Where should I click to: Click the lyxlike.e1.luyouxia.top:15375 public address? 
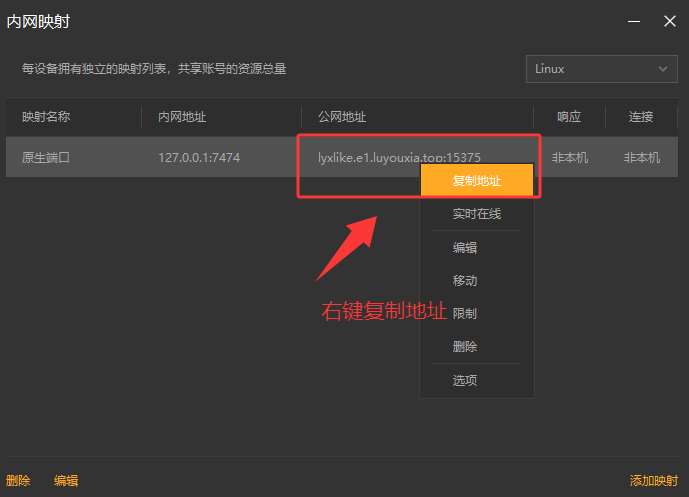(x=399, y=157)
